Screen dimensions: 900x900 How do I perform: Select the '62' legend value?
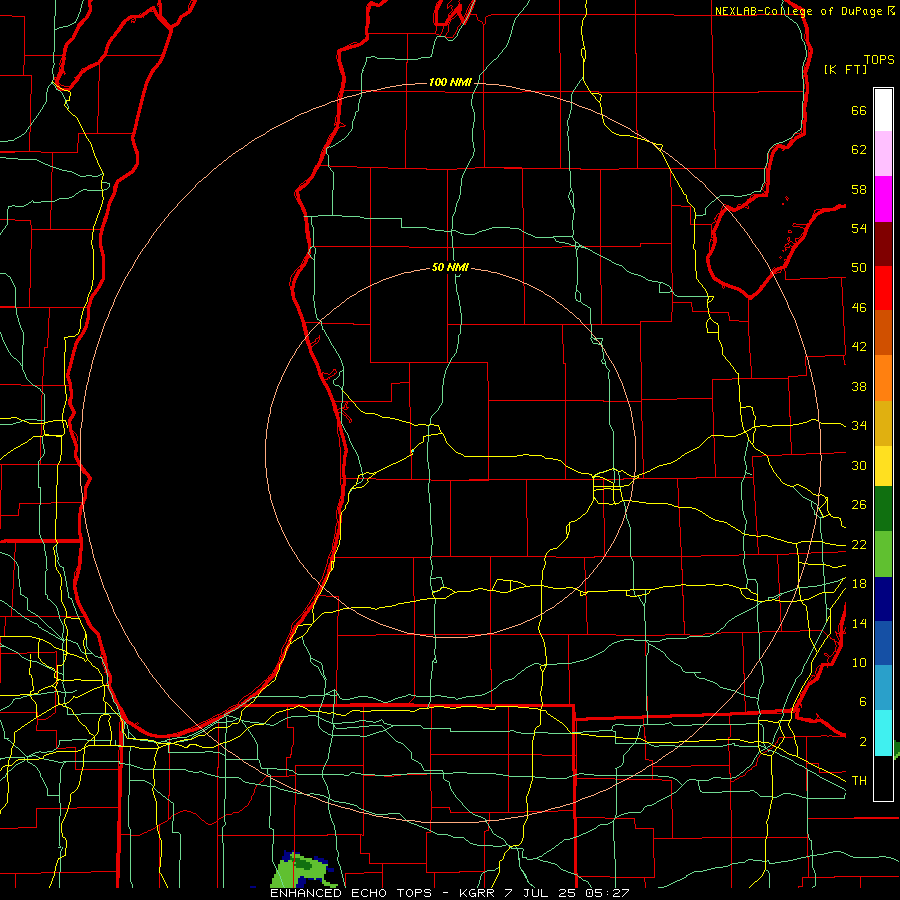[x=859, y=150]
